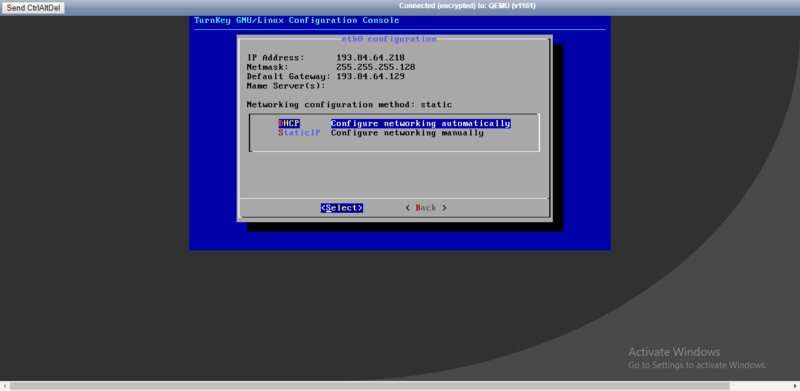Click 'Configure networking automatically' description

click(421, 124)
